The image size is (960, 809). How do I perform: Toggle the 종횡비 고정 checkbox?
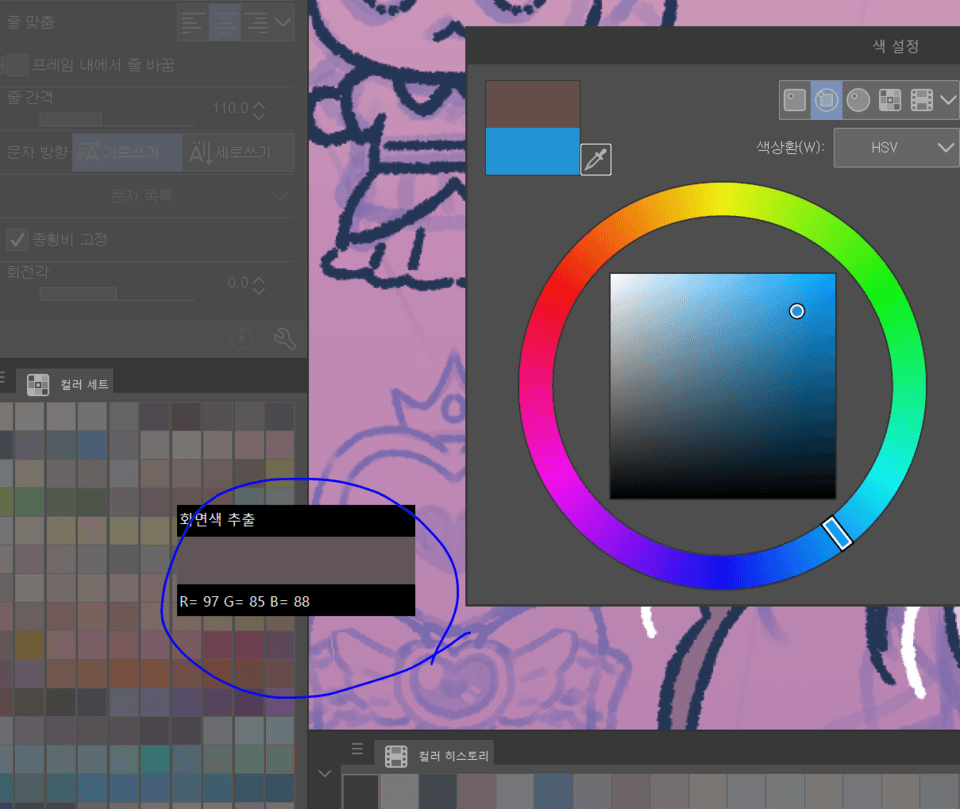[17, 239]
